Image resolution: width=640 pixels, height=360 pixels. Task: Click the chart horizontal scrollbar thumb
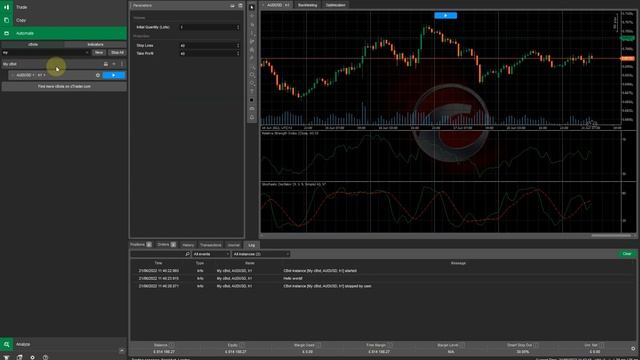click(x=611, y=236)
